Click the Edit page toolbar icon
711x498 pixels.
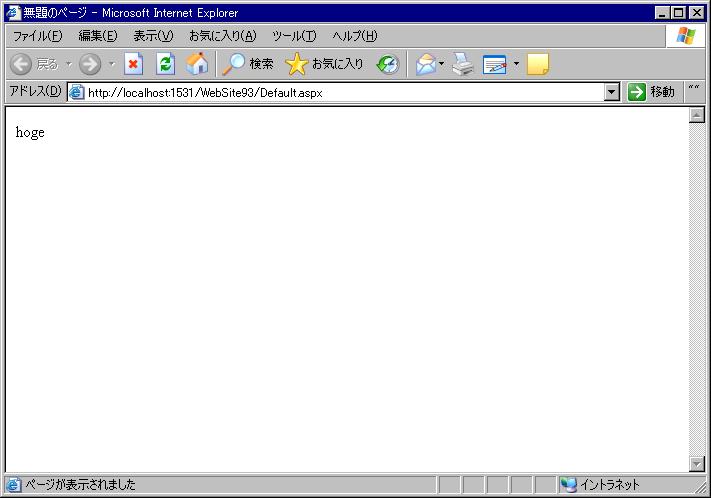click(495, 64)
